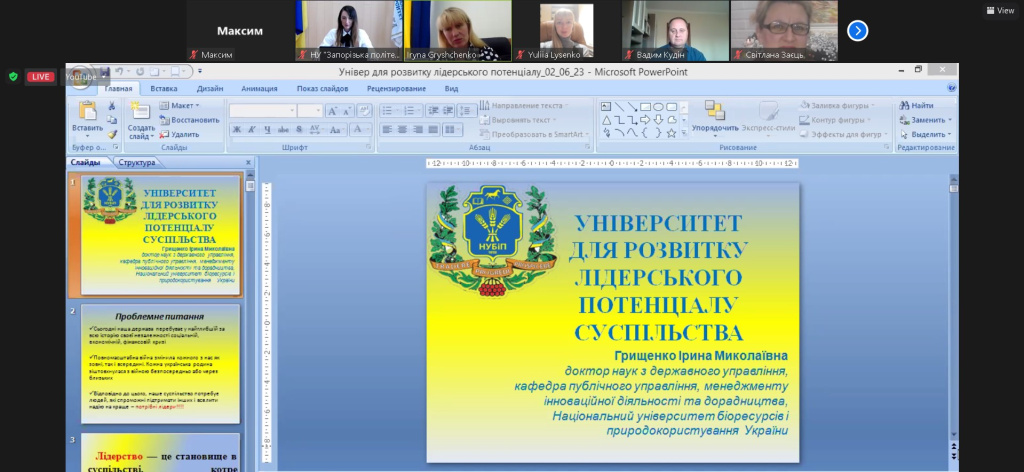Screen dimensions: 1024x472
Task: Select the Проблемне питання slide thumbnail
Action: pos(160,364)
